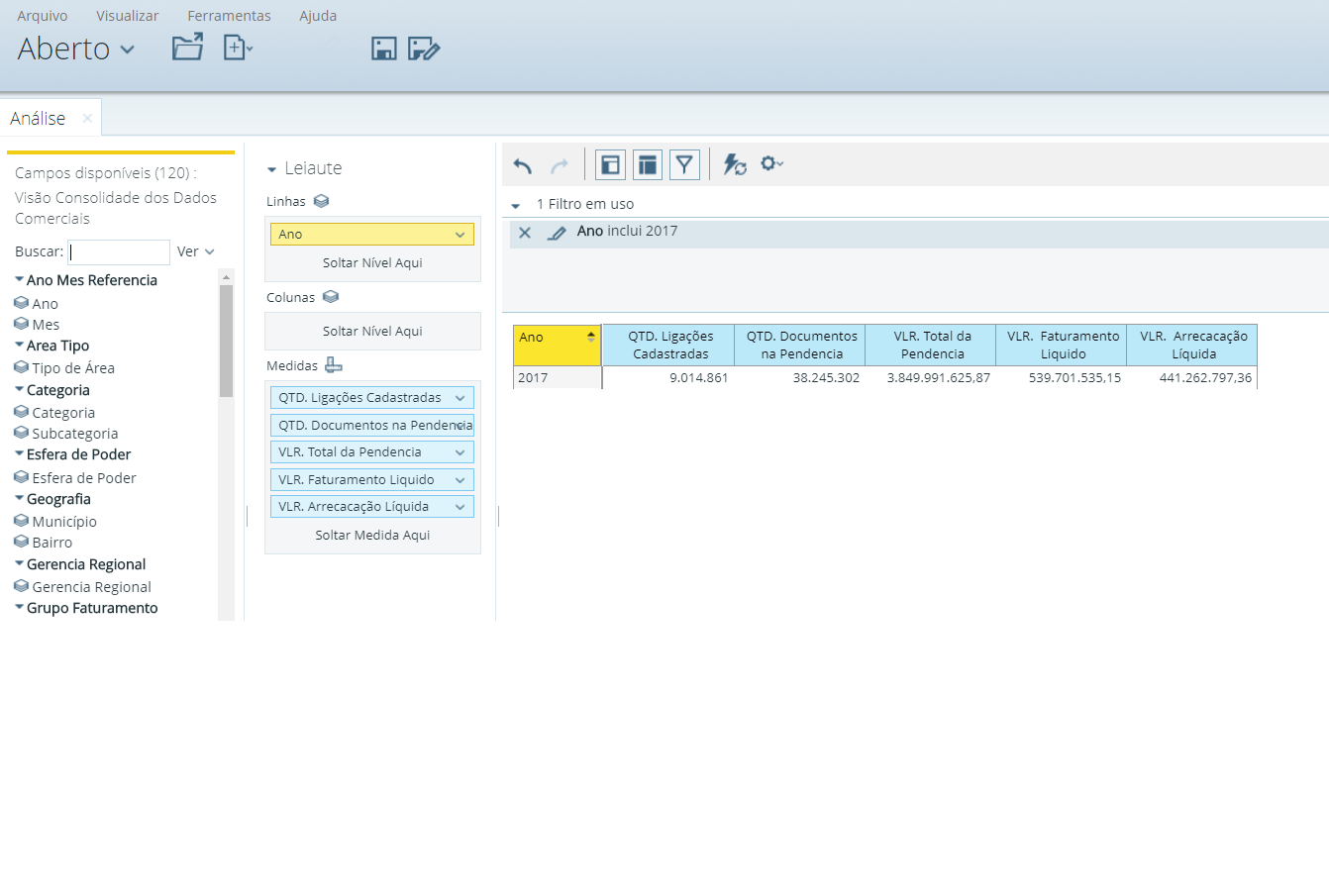Screen dimensions: 1329x896
Task: Click the VLR. Faturamento Liquido column header
Action: (x=1063, y=345)
